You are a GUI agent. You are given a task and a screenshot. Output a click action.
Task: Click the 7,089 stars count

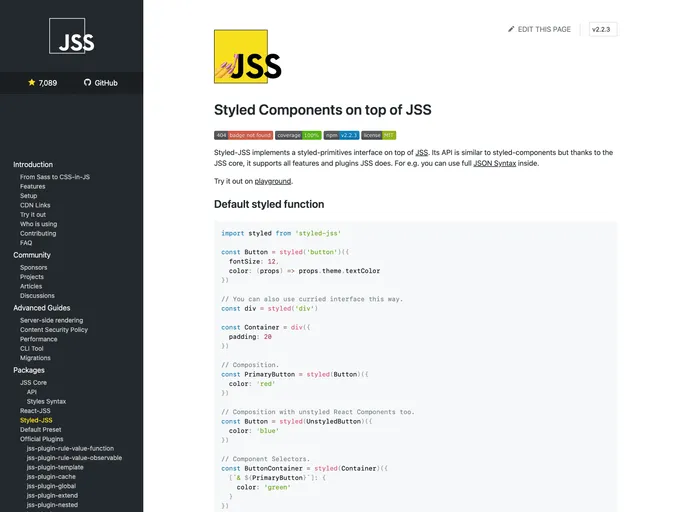point(48,83)
